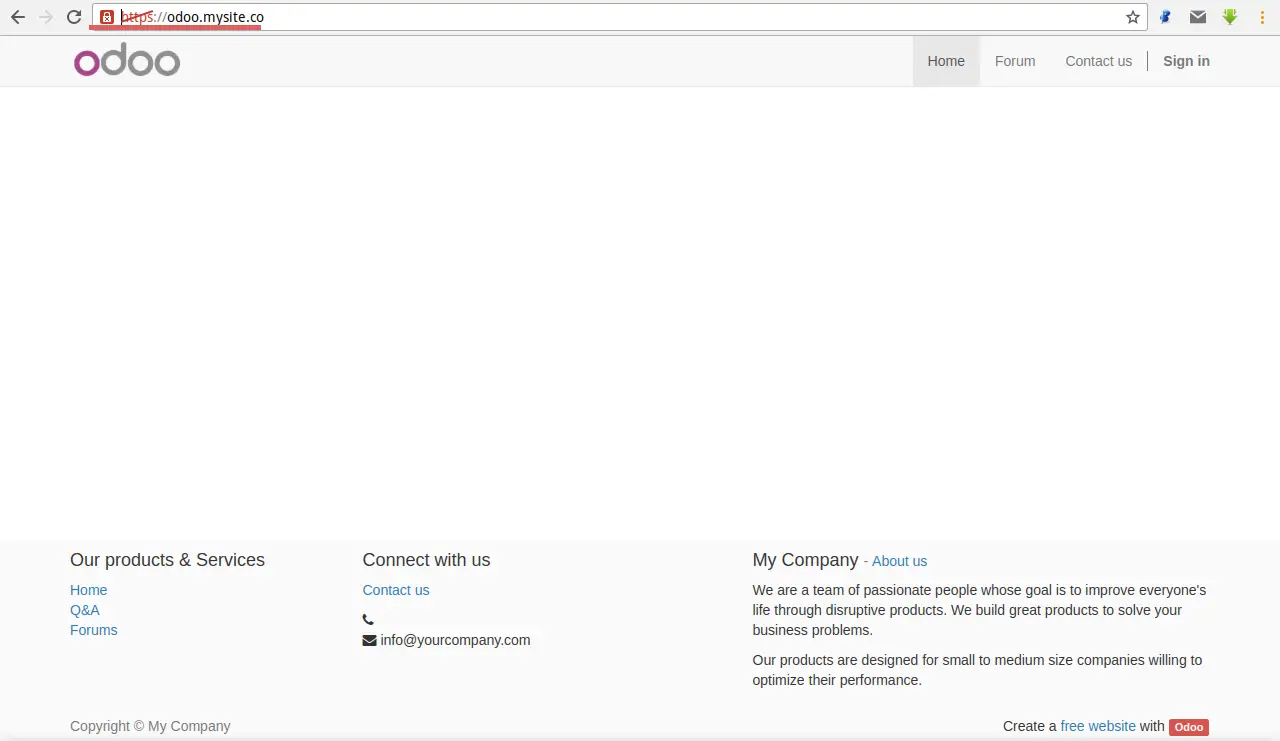This screenshot has height=741, width=1280.
Task: Click the blue pin extension icon
Action: point(1165,17)
